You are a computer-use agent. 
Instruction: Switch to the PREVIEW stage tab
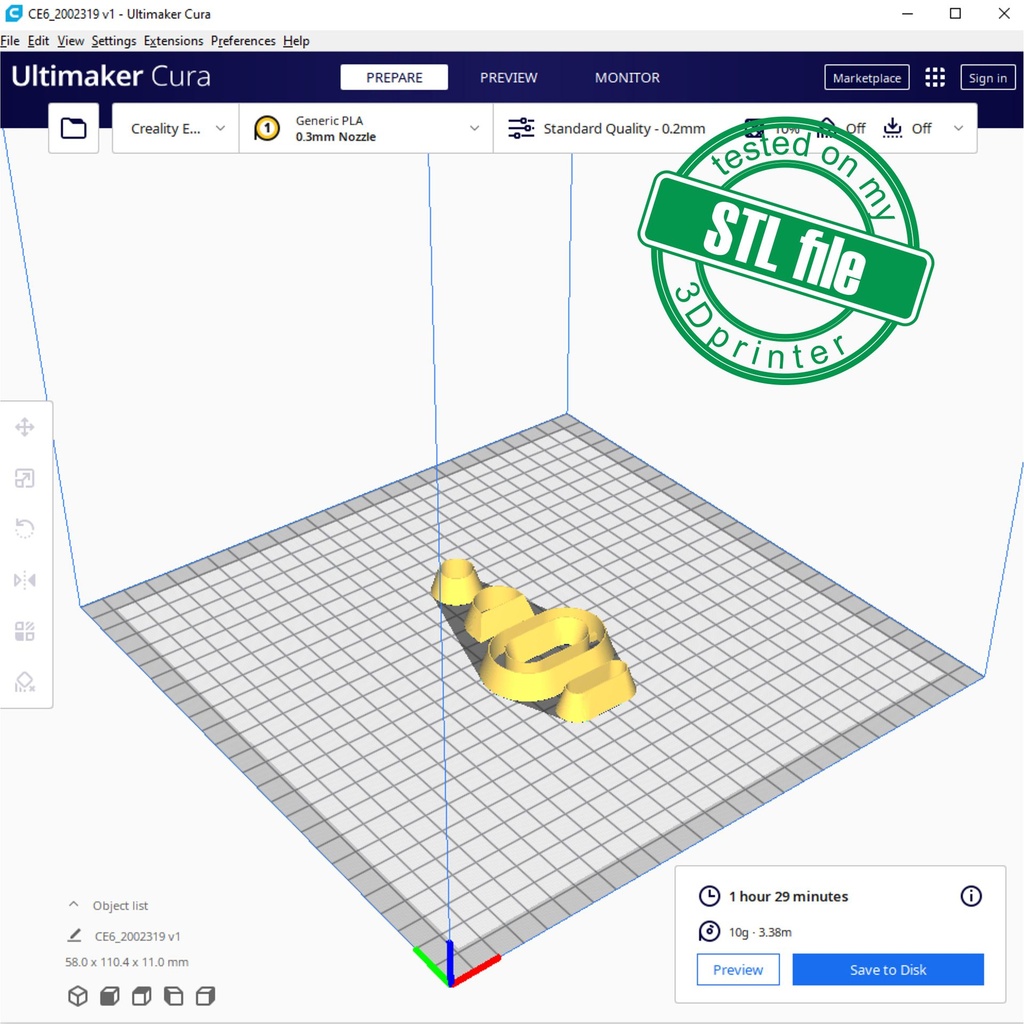tap(508, 78)
